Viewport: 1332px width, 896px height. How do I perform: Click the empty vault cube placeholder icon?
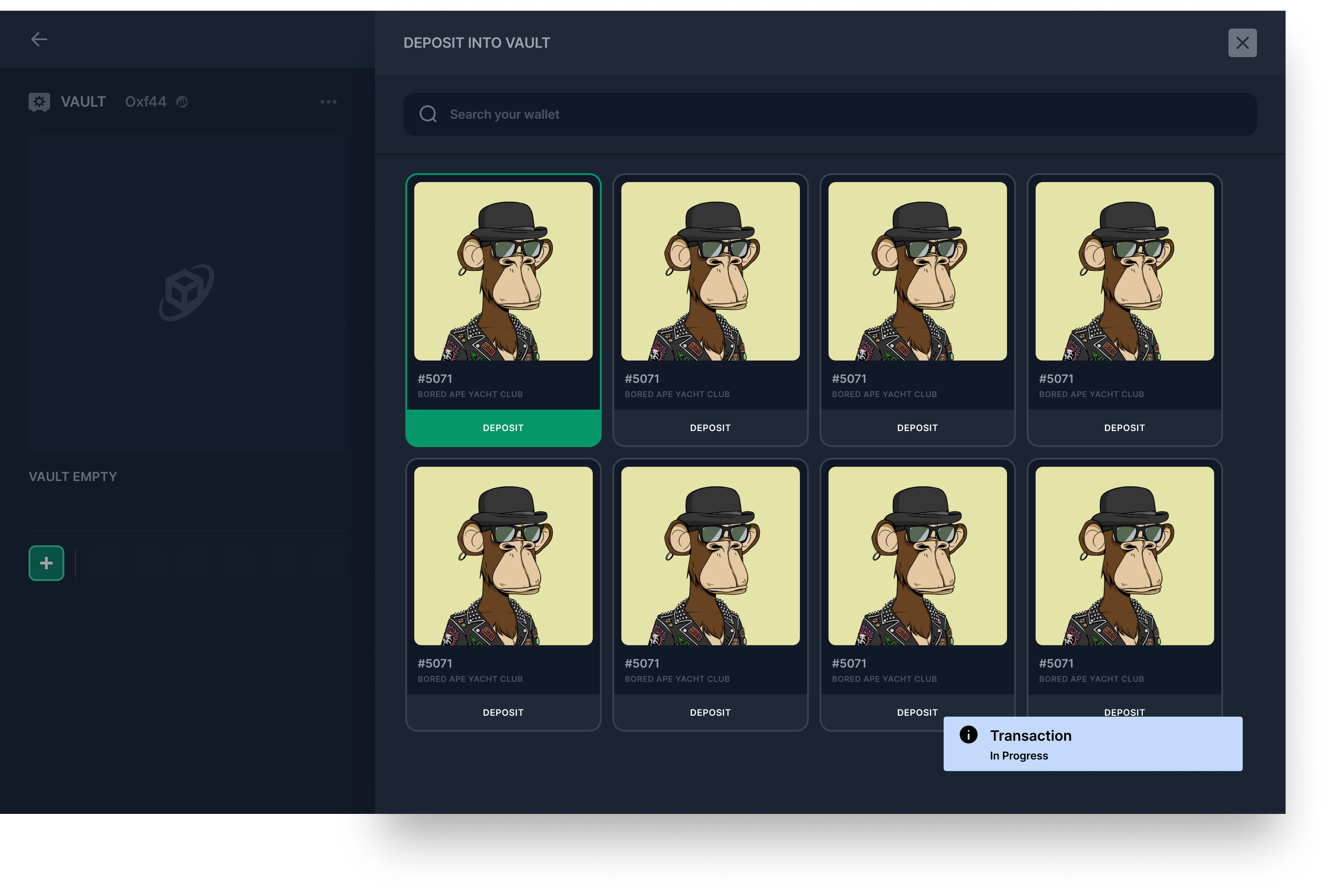point(187,292)
